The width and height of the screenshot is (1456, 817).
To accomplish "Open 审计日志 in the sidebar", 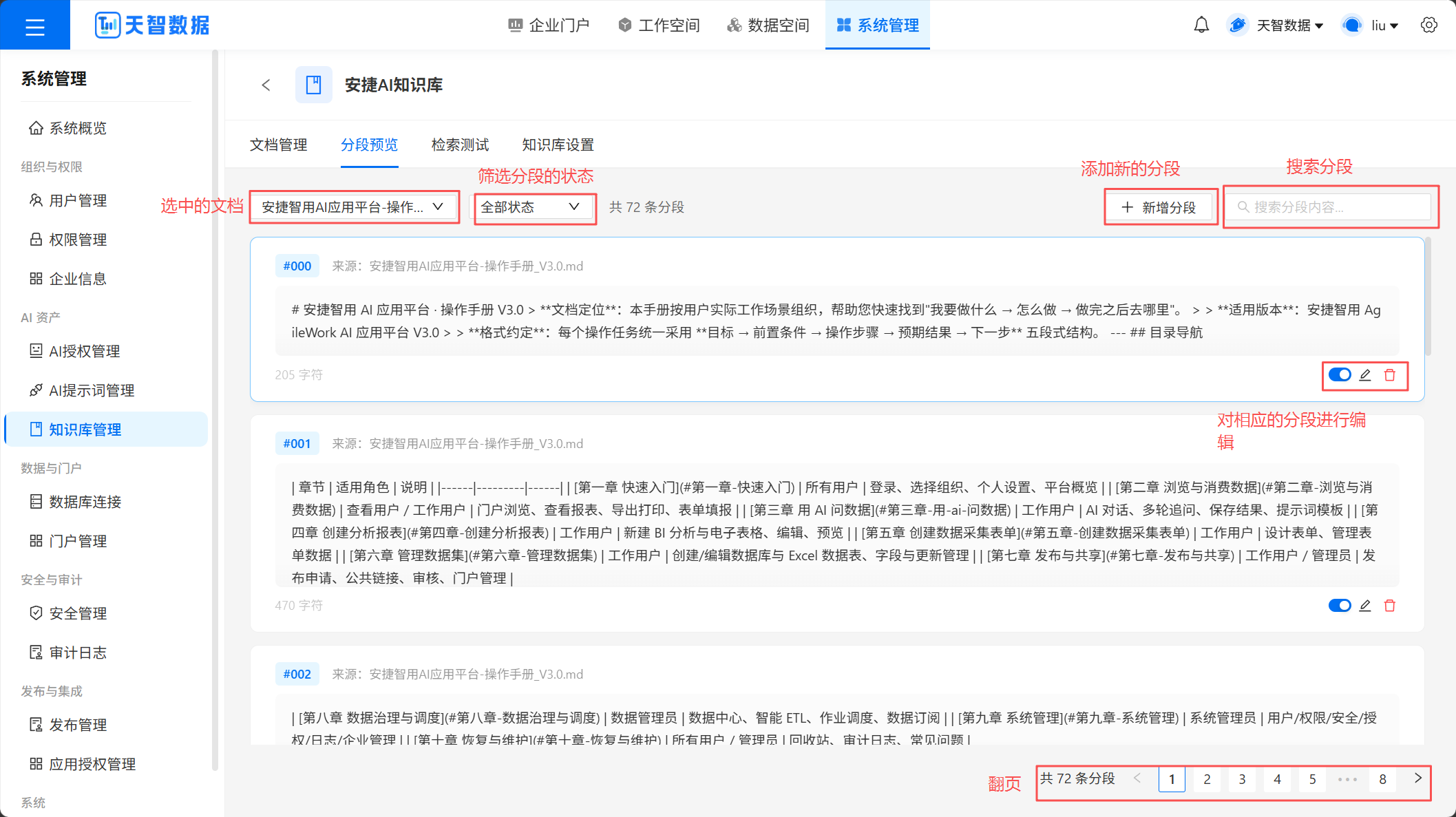I will (106, 653).
